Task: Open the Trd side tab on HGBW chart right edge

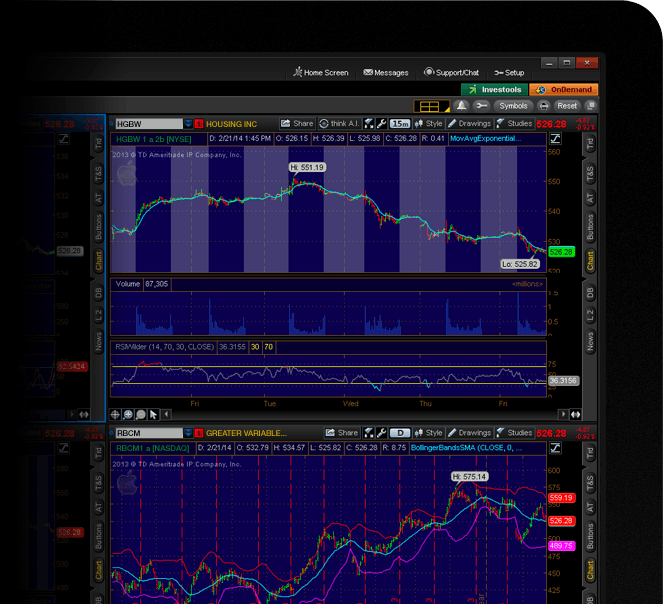Action: point(590,144)
